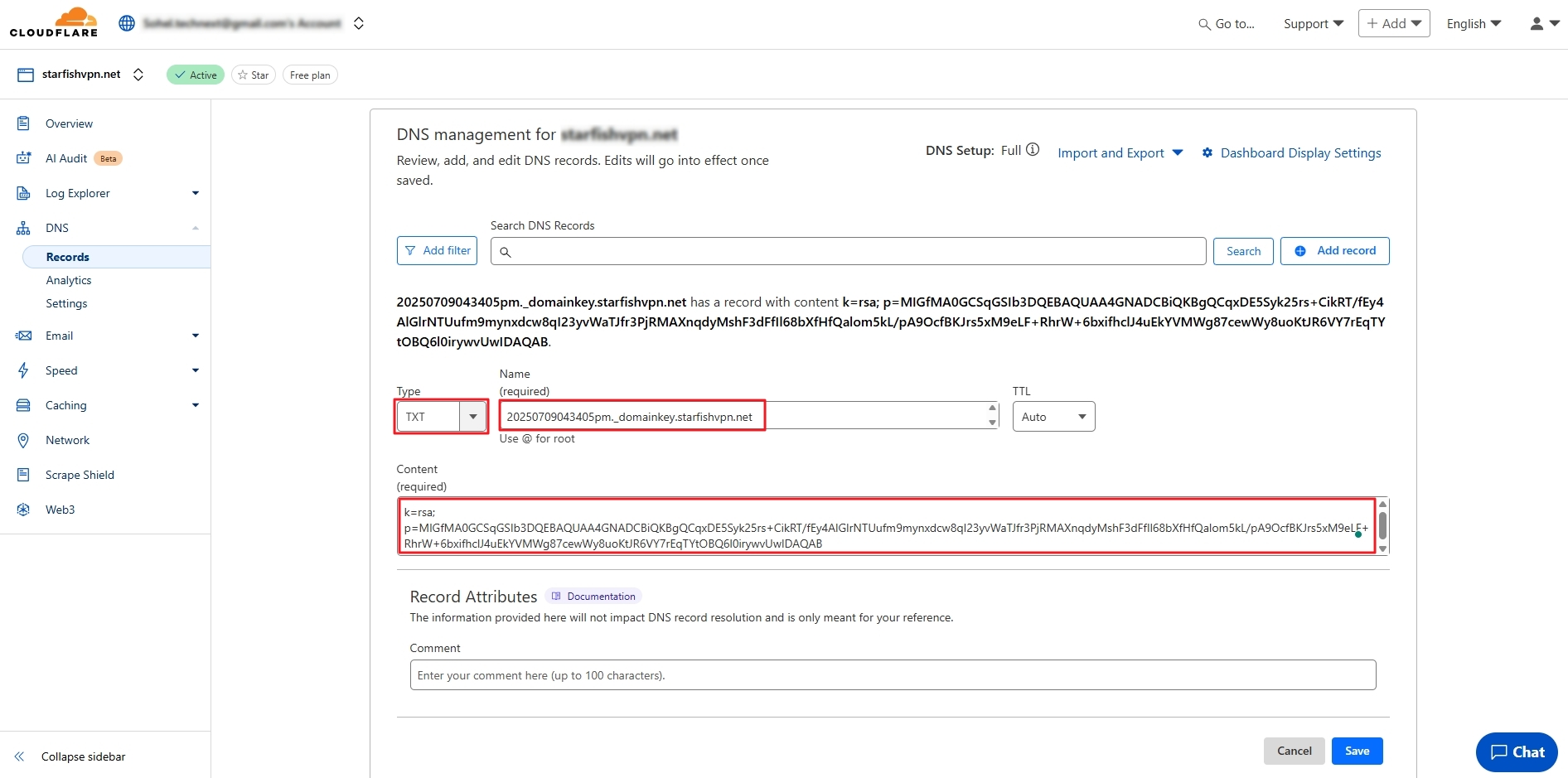Open the Support menu
Viewport: 1568px width, 778px height.
1314,24
